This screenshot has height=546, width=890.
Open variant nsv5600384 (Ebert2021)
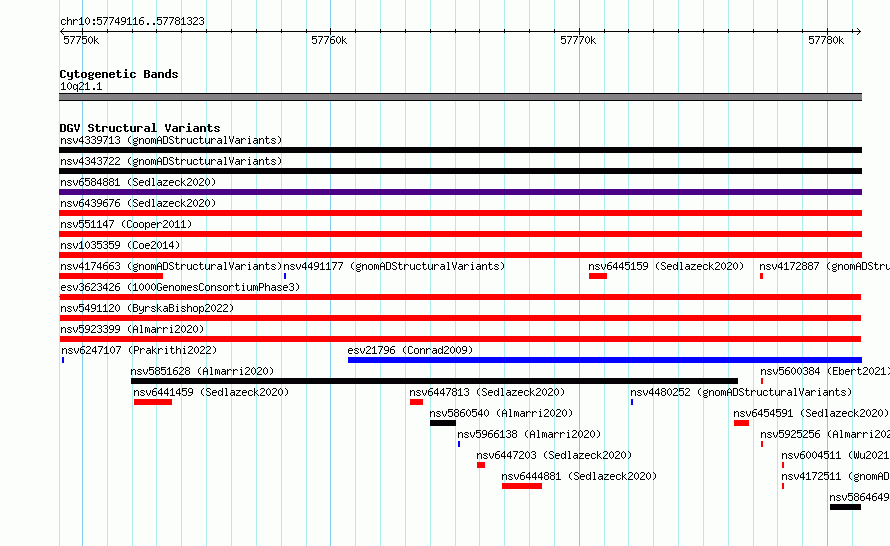tap(825, 371)
